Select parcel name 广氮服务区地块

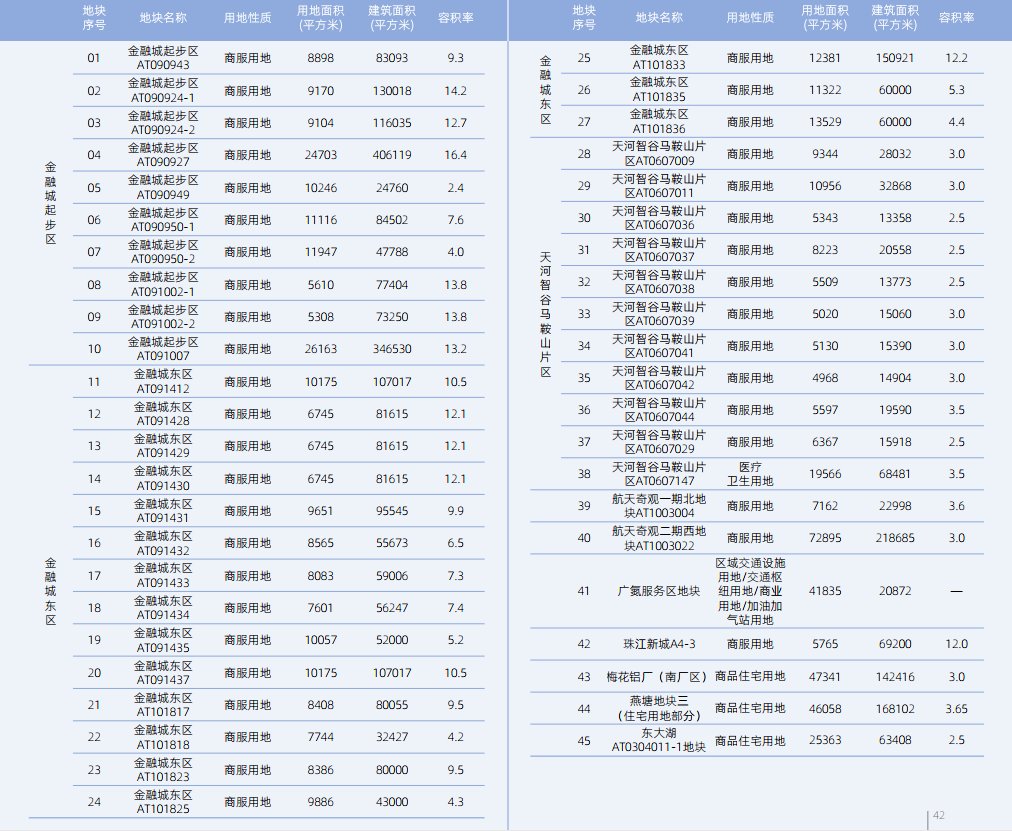tap(659, 591)
